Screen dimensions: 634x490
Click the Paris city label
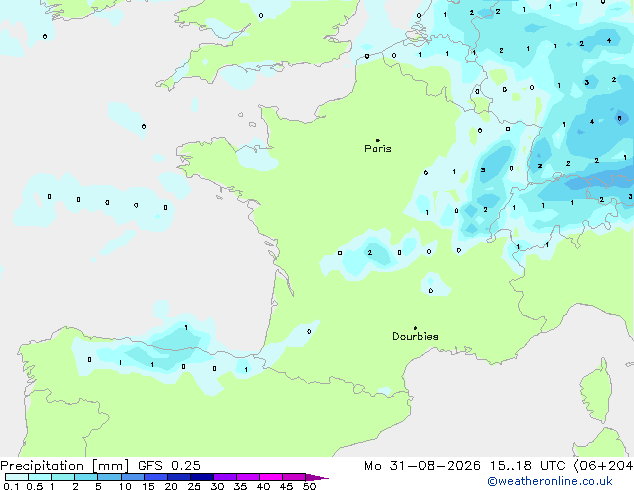378,149
